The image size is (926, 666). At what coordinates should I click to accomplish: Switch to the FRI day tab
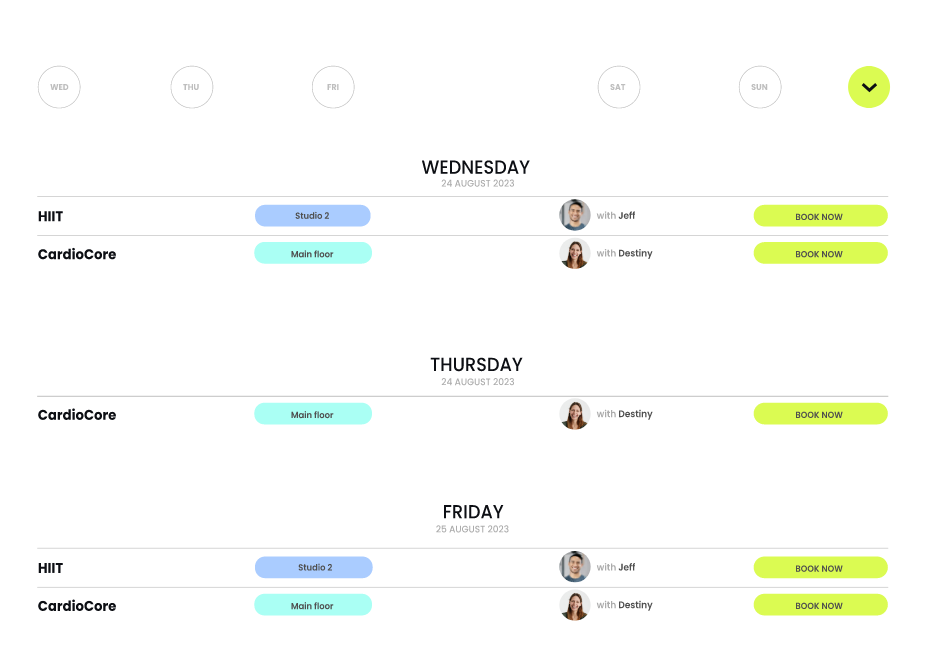click(333, 87)
